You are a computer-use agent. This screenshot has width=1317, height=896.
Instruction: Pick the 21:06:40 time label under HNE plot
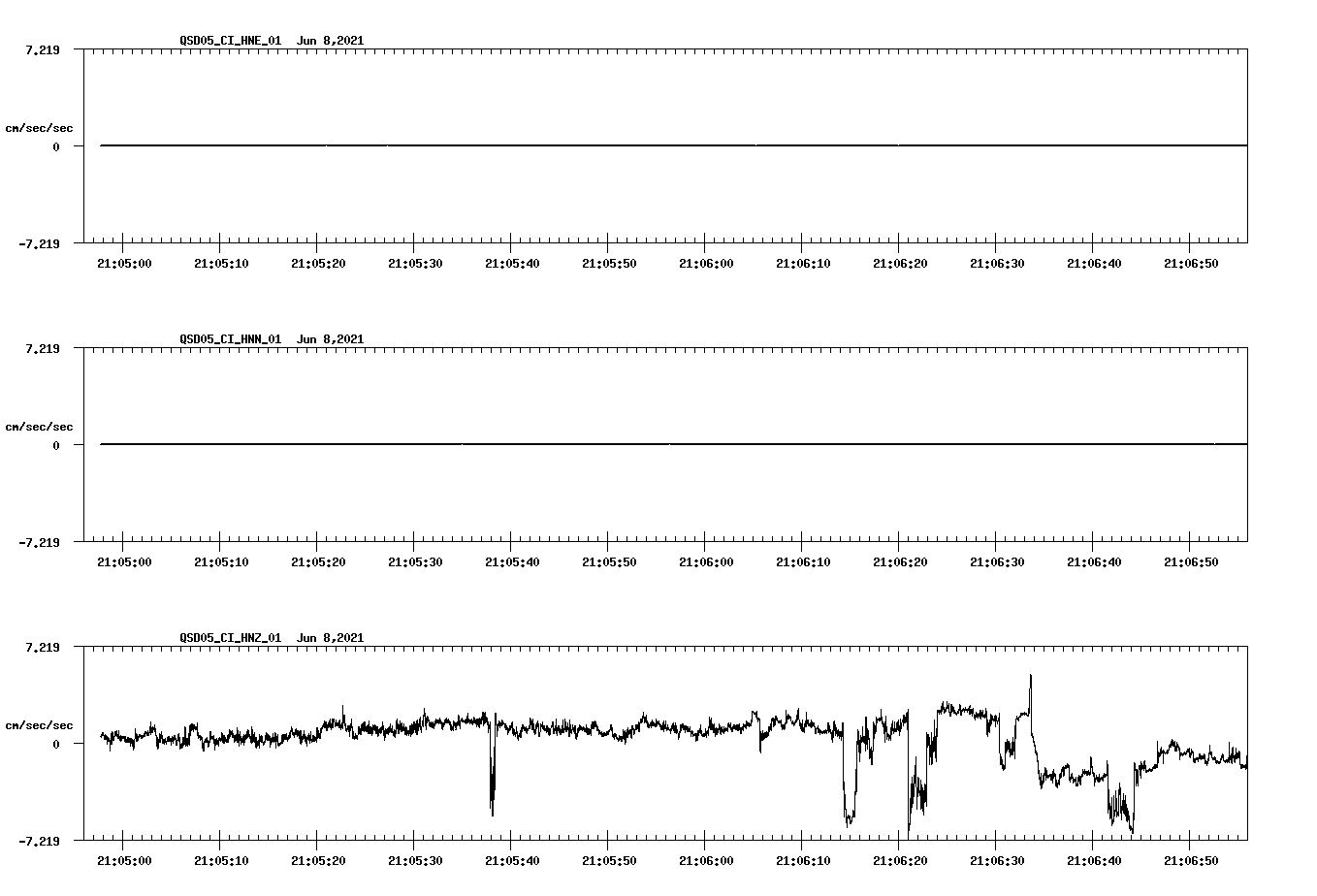click(x=1094, y=263)
